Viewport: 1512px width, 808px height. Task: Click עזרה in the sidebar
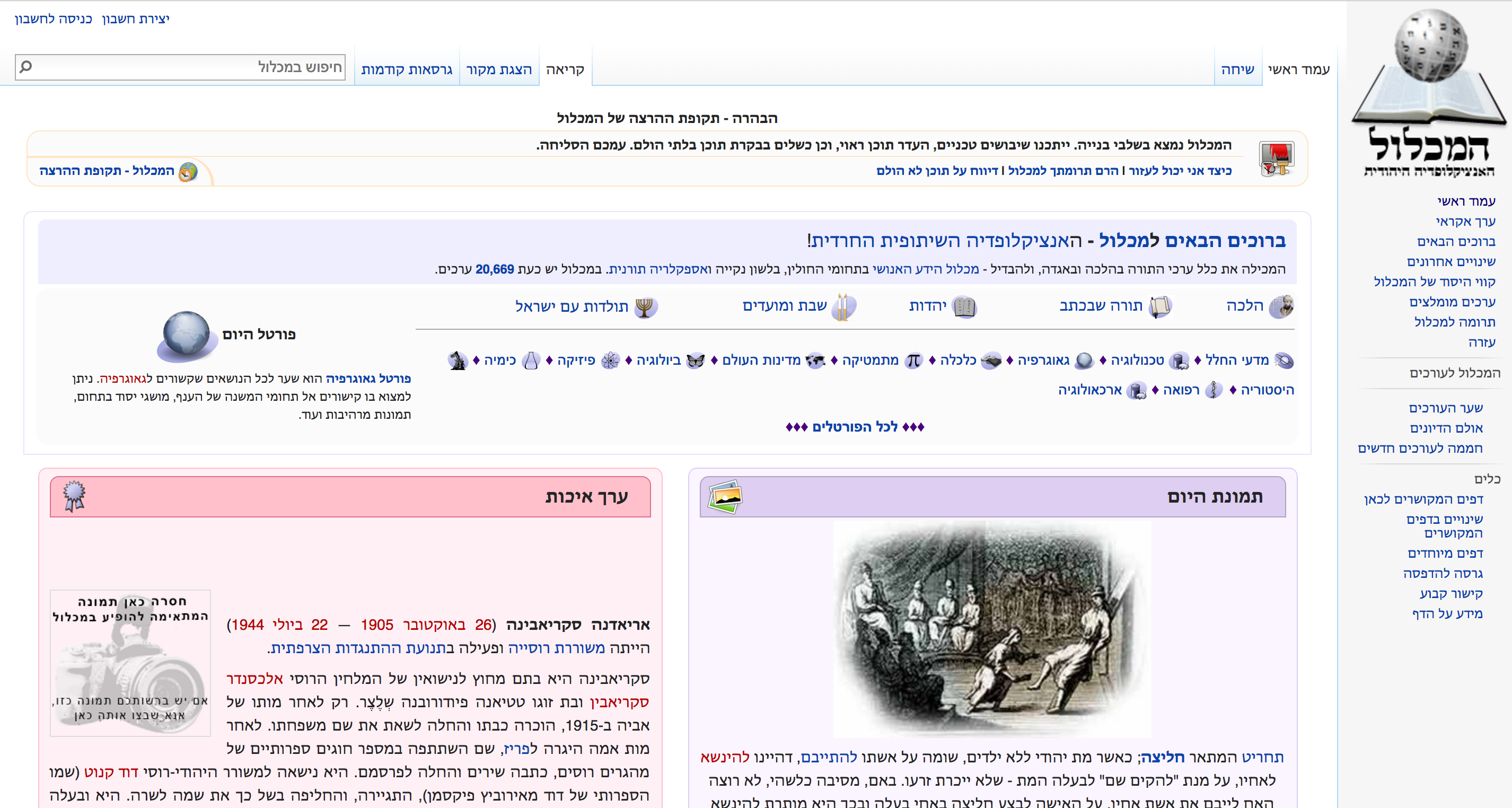coord(1481,342)
